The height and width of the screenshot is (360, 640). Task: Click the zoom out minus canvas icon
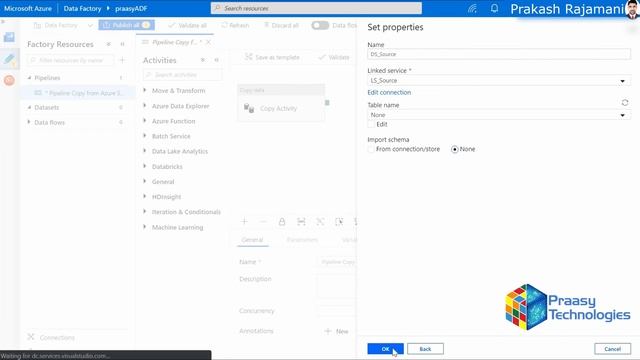[263, 222]
